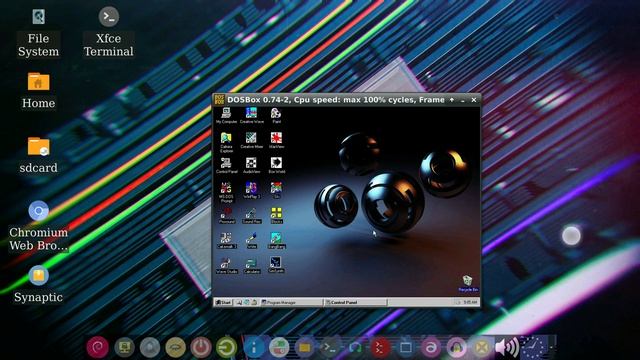Viewport: 640px width, 360px height.
Task: Click speaker volume icon in dock
Action: click(507, 347)
